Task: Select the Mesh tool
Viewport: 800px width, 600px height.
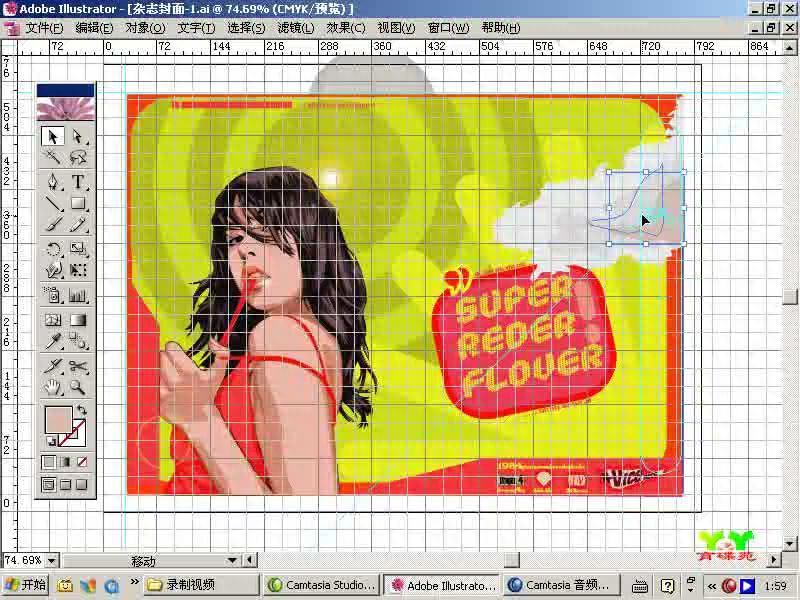Action: click(x=53, y=320)
